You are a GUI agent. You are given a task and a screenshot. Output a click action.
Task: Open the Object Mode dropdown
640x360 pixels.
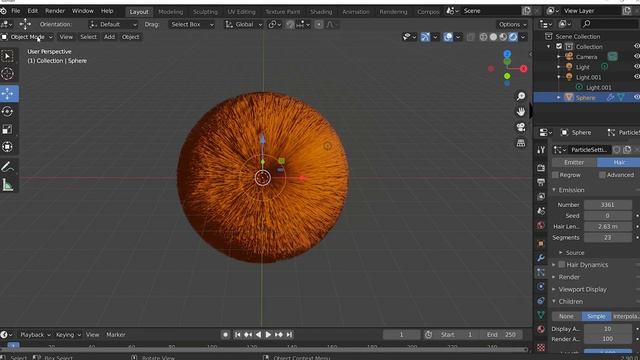click(27, 37)
